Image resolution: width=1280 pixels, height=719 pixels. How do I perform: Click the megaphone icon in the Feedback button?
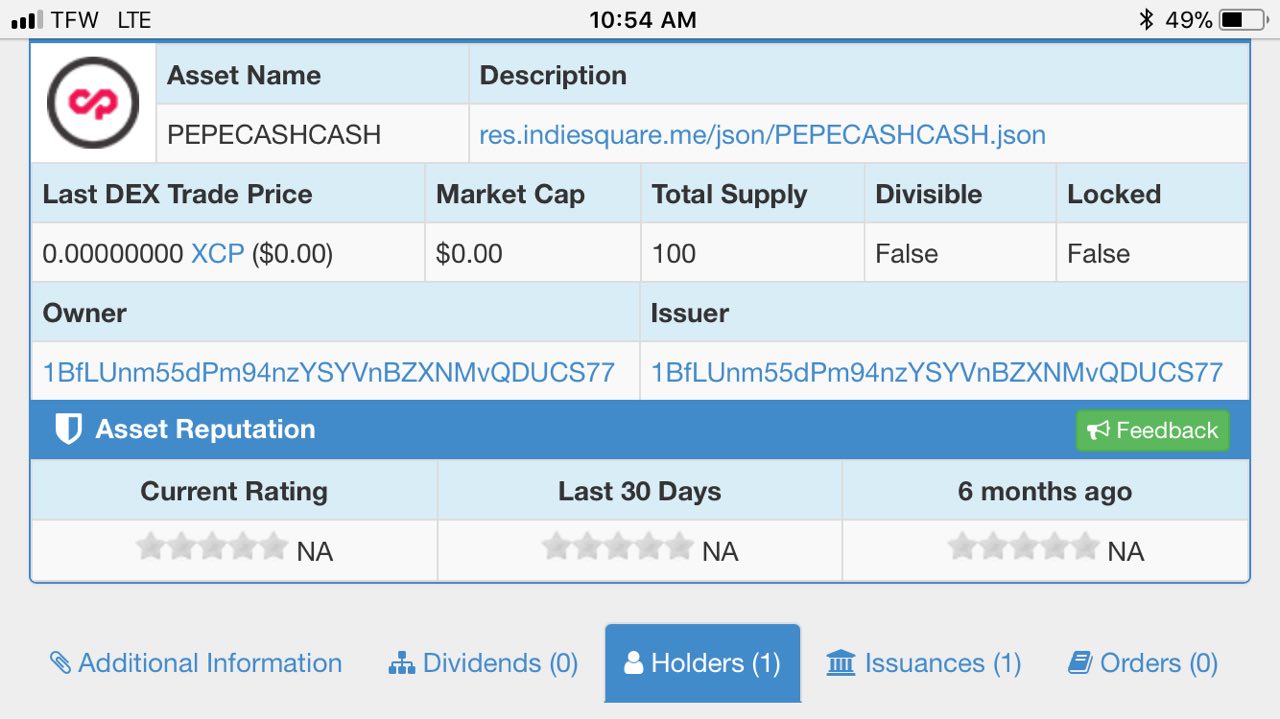tap(1098, 430)
